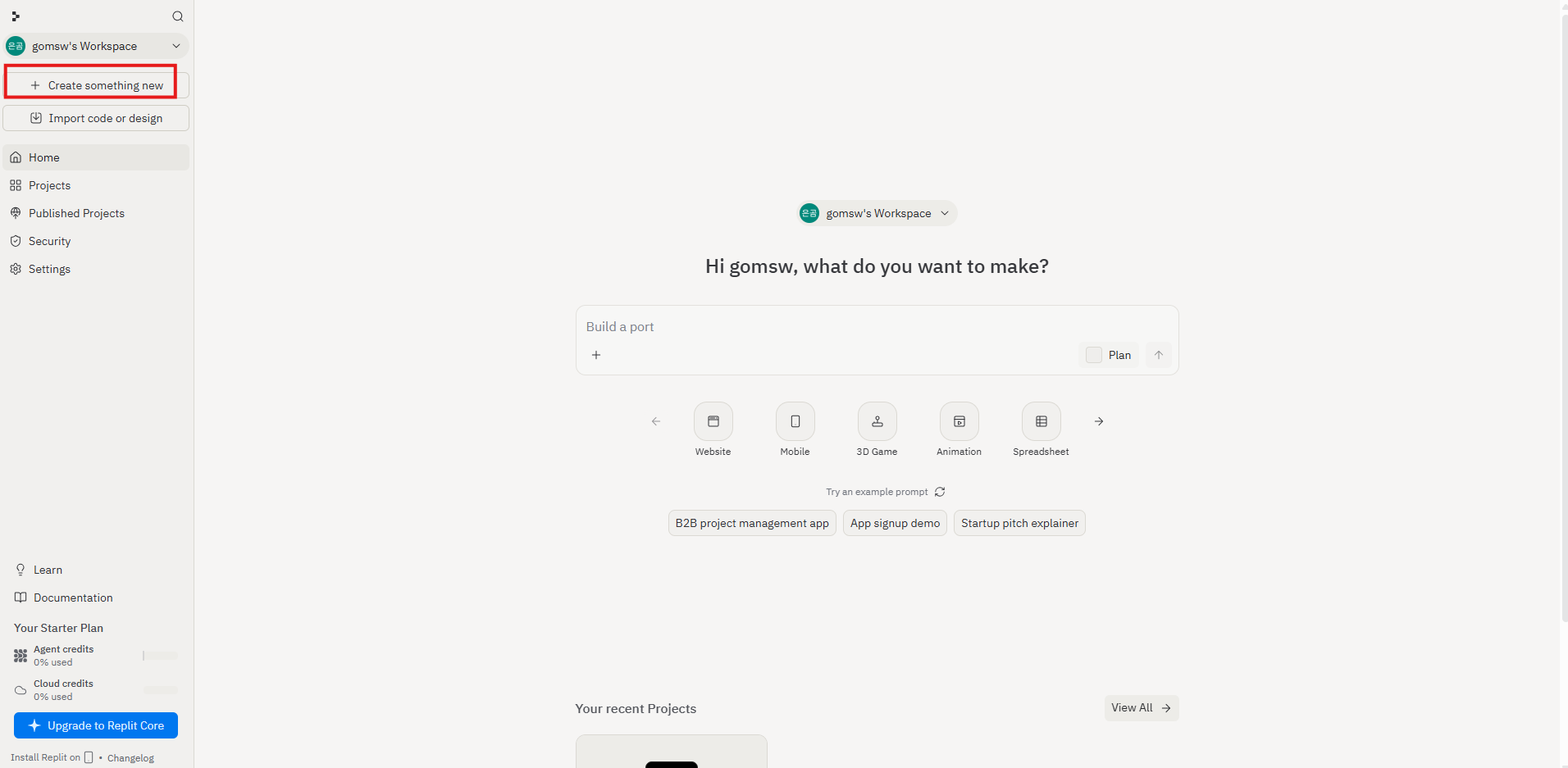
Task: Open the Changelog link
Action: click(x=130, y=758)
